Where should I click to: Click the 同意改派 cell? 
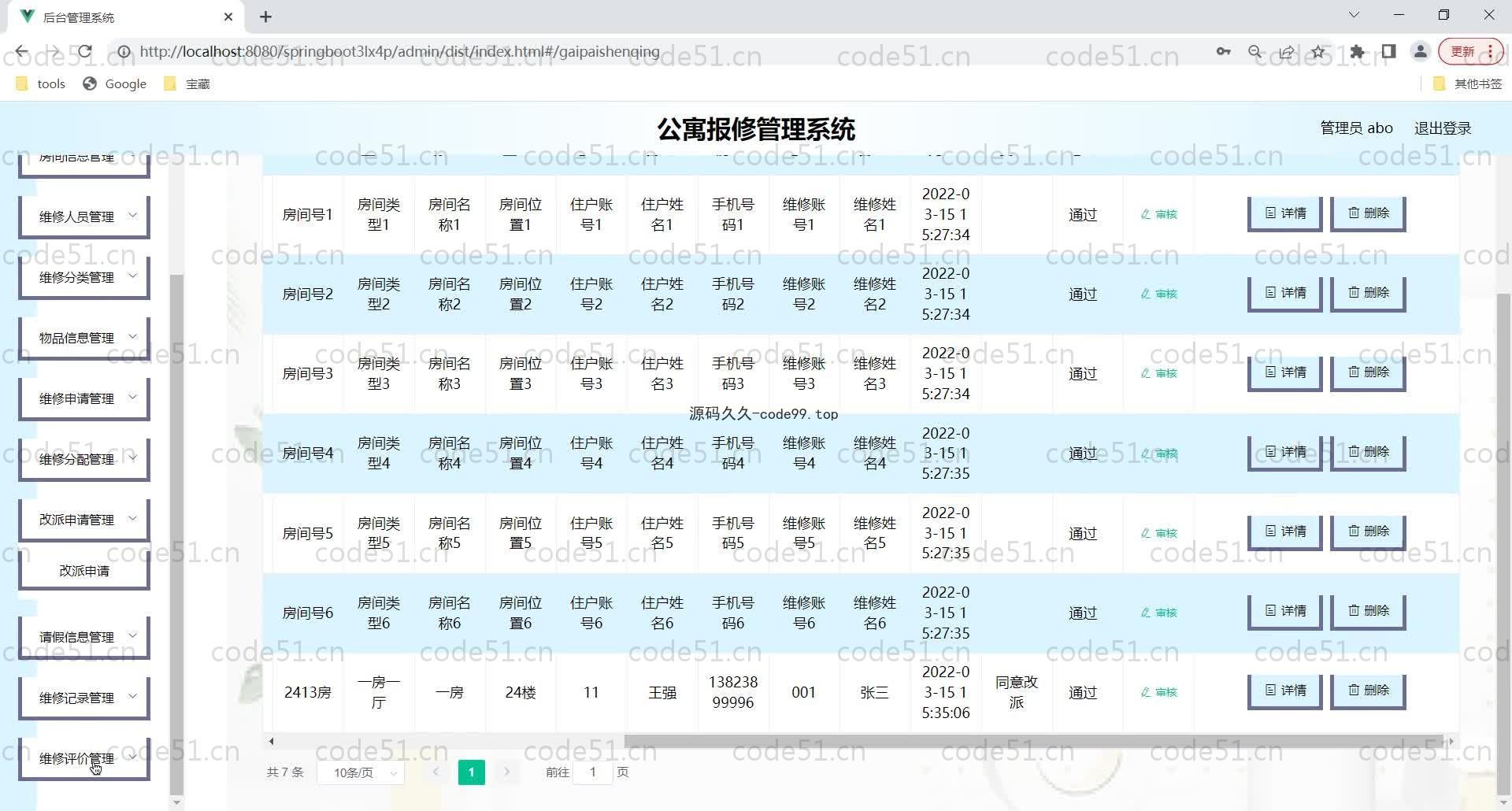pos(1017,692)
